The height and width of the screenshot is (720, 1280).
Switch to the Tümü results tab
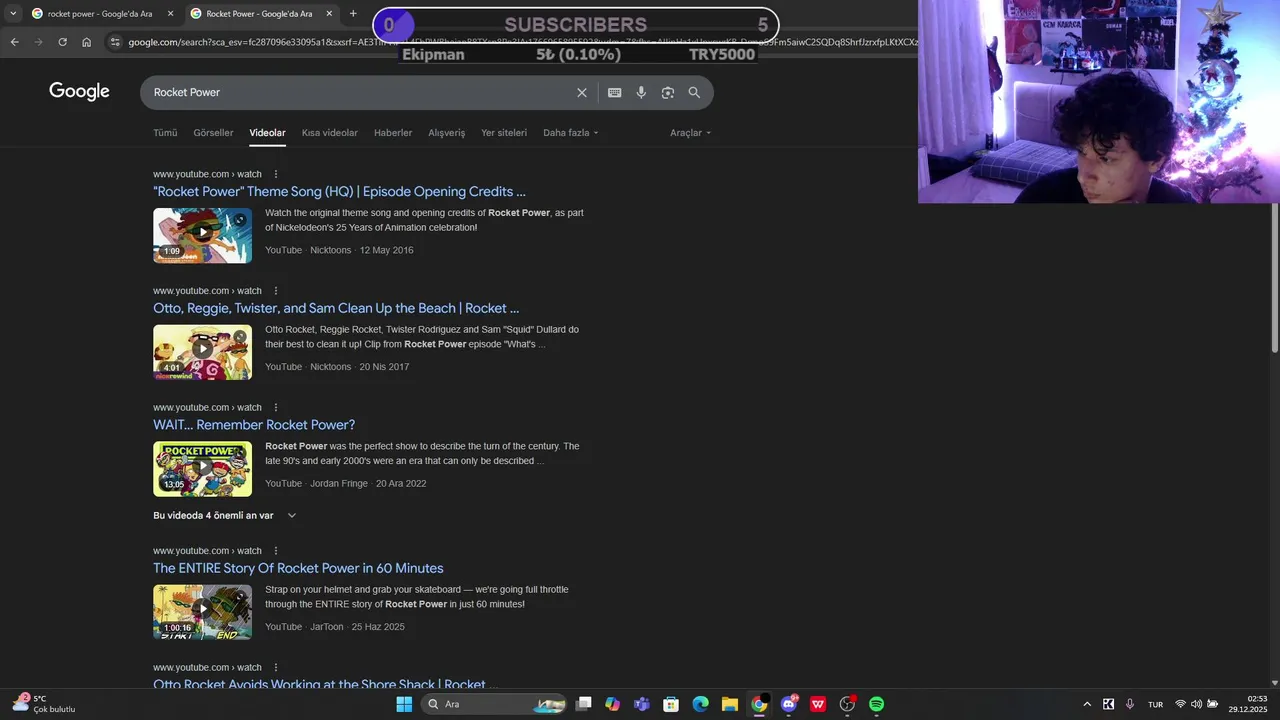165,133
